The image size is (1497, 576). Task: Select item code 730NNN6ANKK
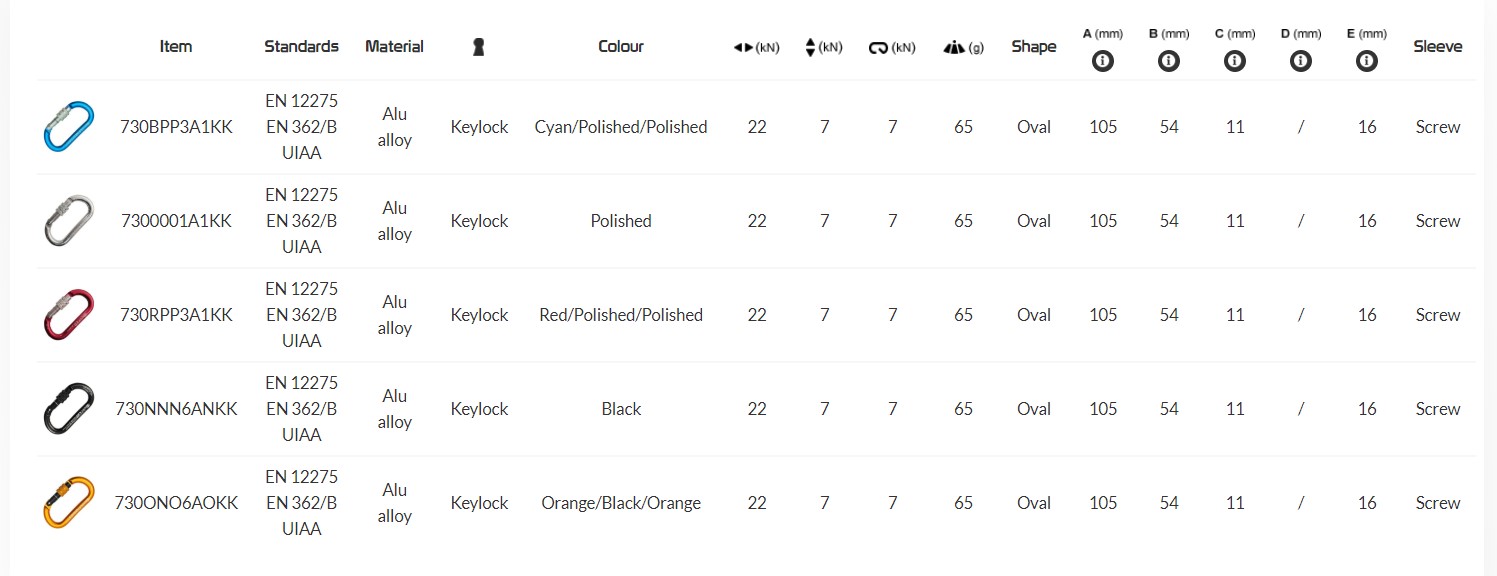point(176,409)
